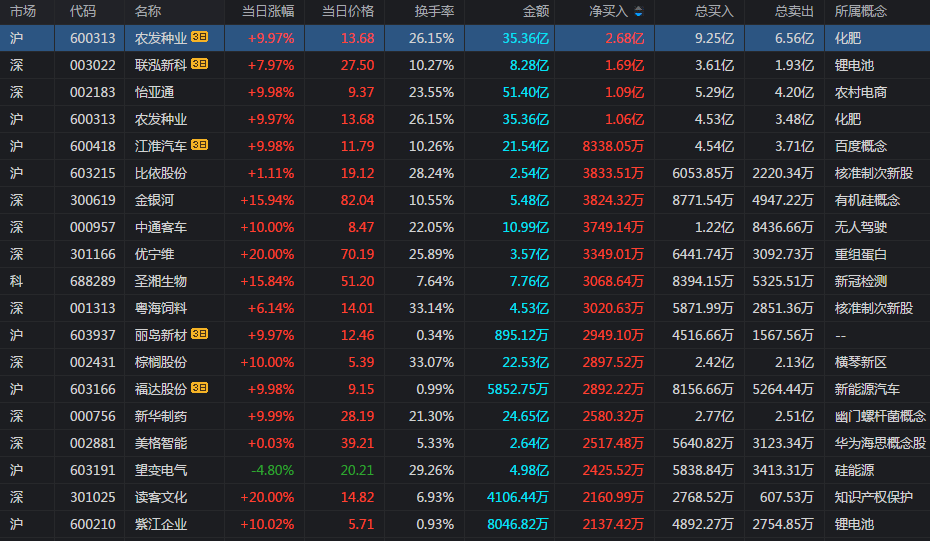Sort by the 当日价格 column header
The image size is (930, 541).
[348, 11]
